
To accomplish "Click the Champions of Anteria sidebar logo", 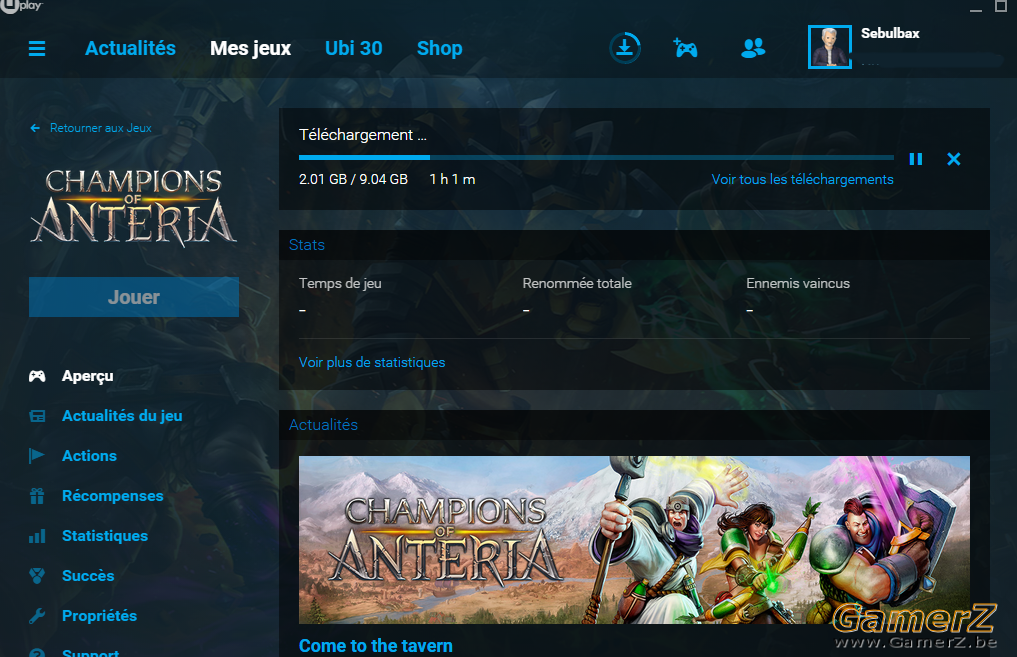I will coord(134,208).
